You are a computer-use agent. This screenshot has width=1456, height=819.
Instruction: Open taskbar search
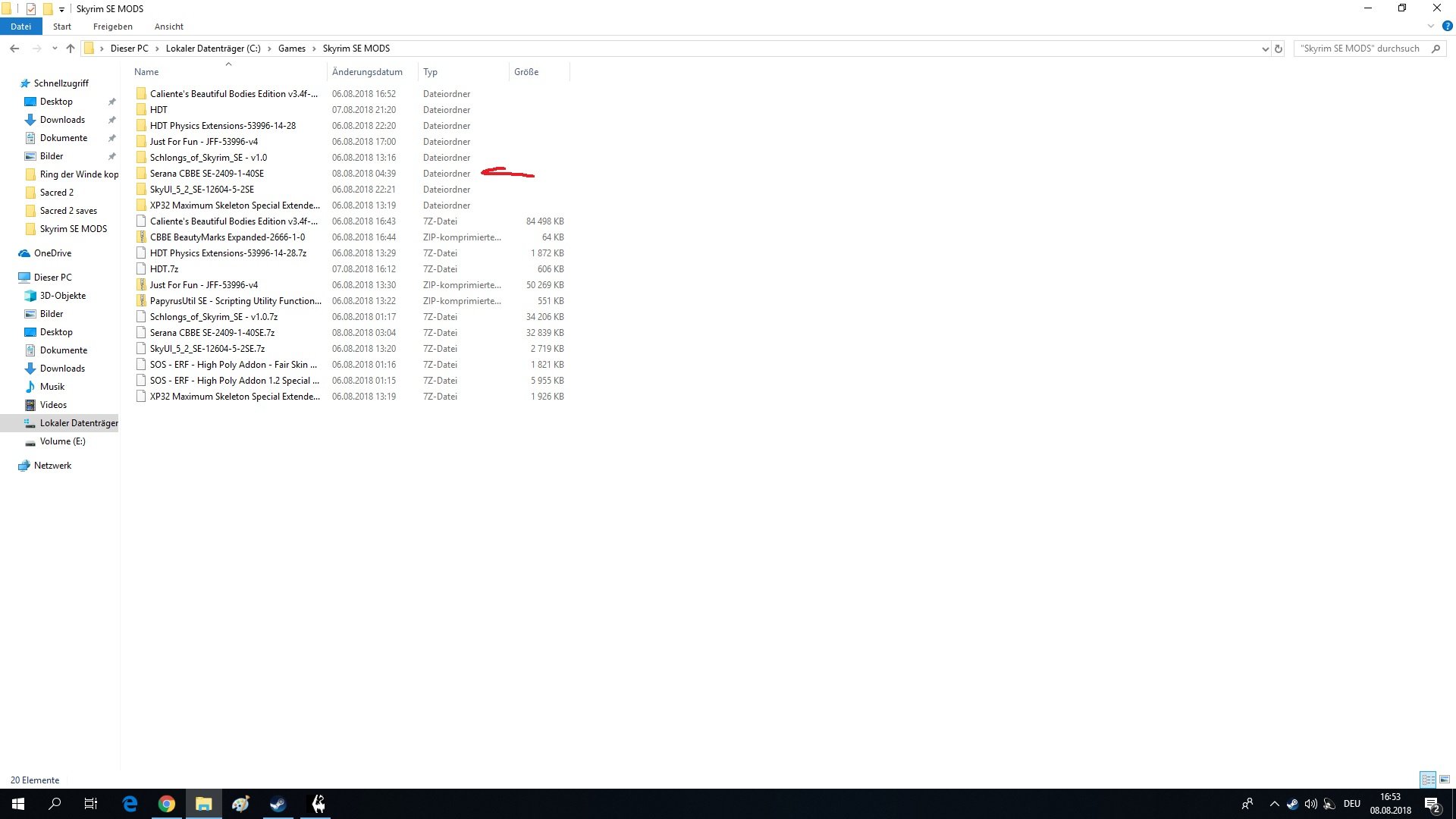pos(55,804)
